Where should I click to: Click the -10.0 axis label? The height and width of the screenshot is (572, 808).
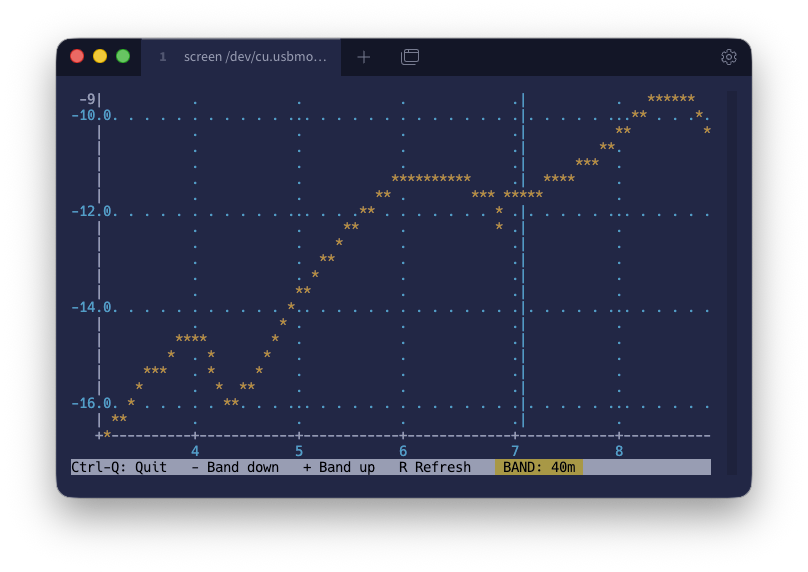pos(91,115)
